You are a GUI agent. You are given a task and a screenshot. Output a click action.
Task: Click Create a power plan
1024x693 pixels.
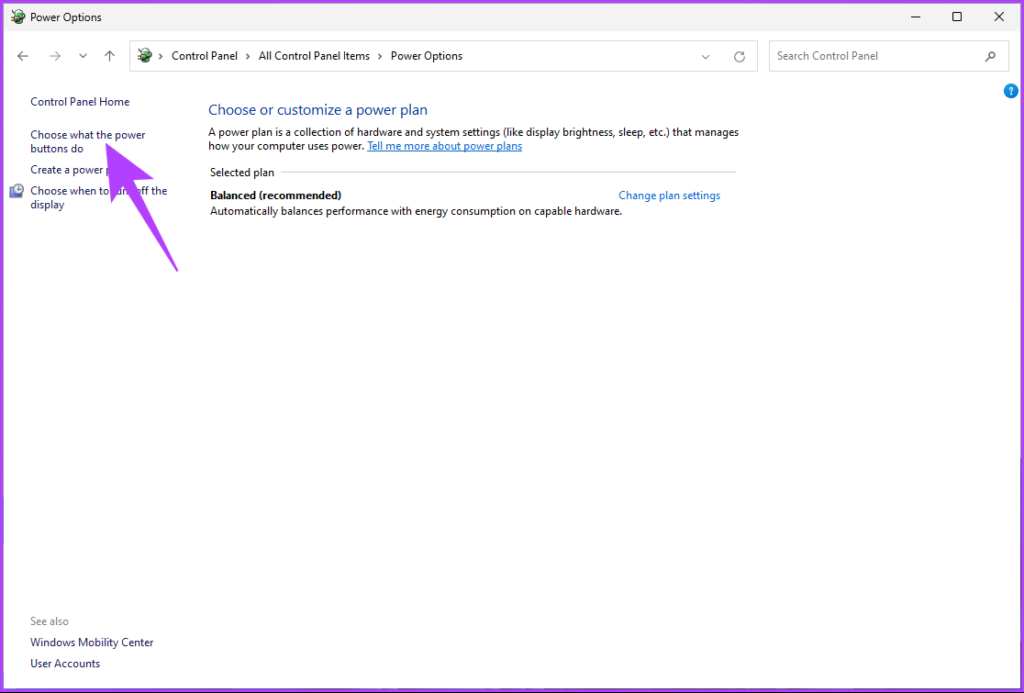click(69, 169)
